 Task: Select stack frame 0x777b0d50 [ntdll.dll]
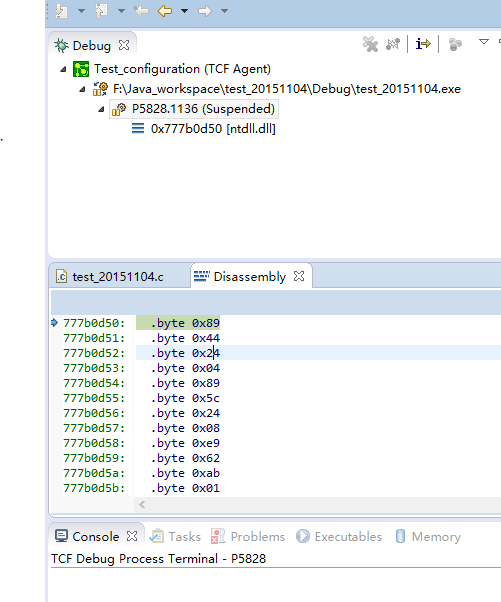pyautogui.click(x=213, y=129)
